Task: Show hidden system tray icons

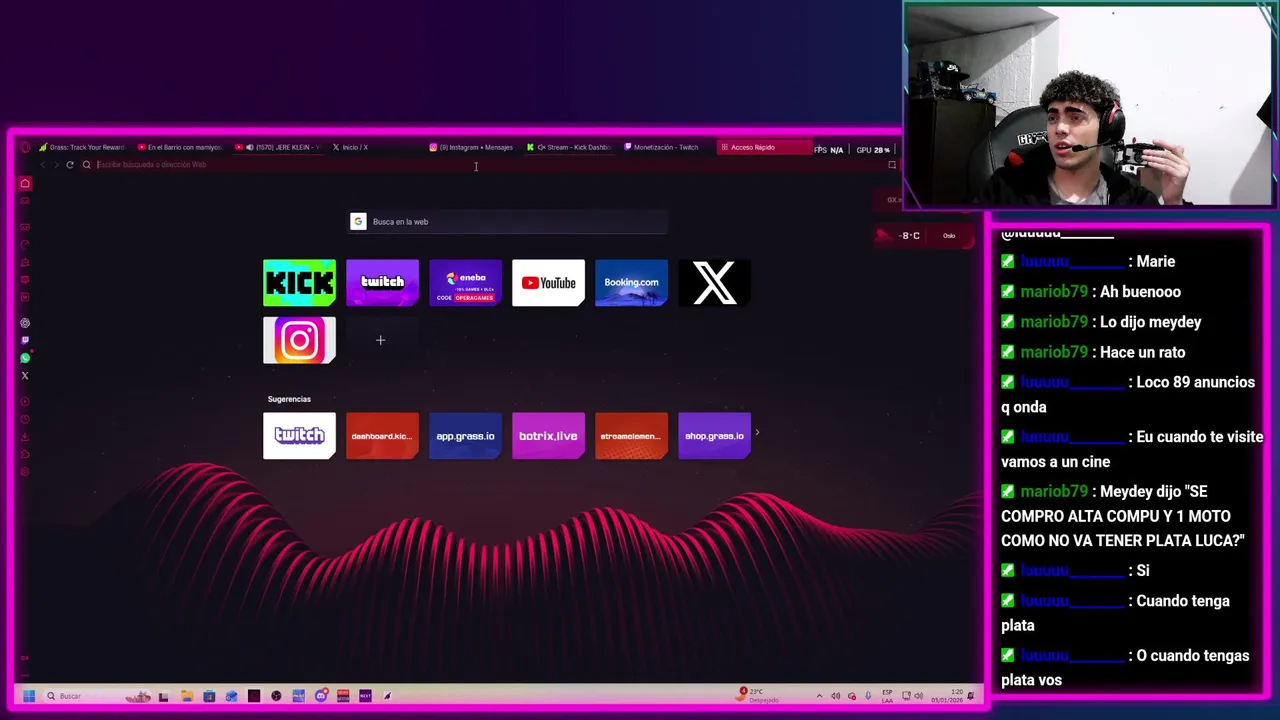Action: click(x=819, y=696)
